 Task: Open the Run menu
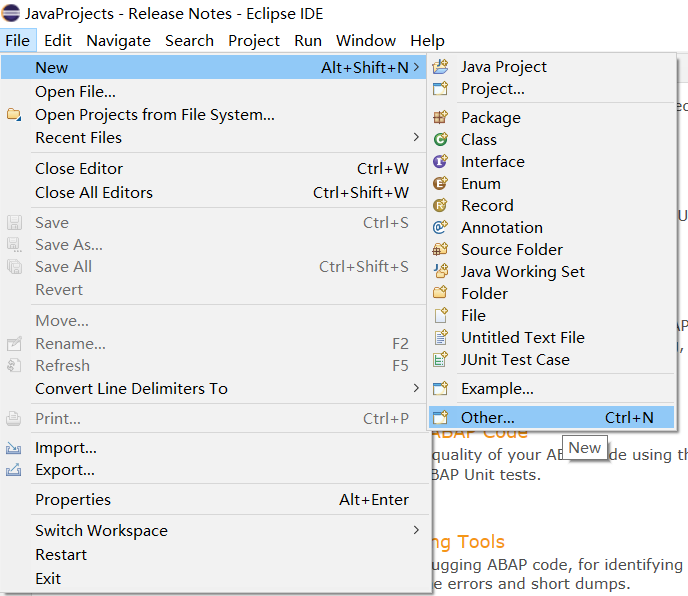308,41
